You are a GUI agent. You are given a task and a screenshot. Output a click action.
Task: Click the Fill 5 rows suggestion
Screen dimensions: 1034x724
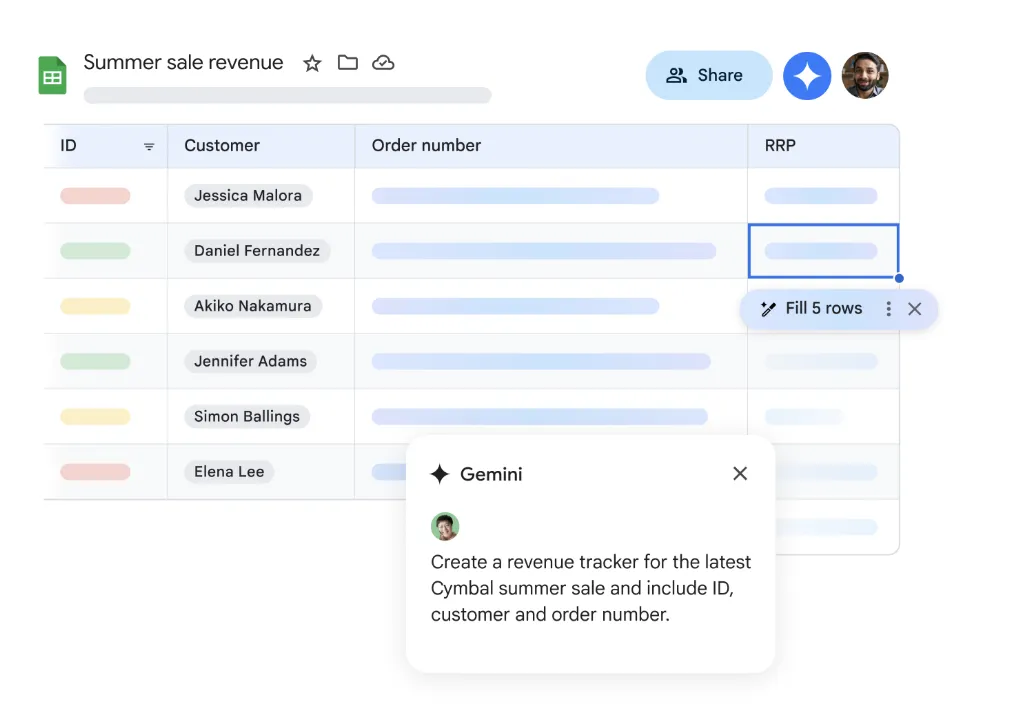pyautogui.click(x=812, y=309)
